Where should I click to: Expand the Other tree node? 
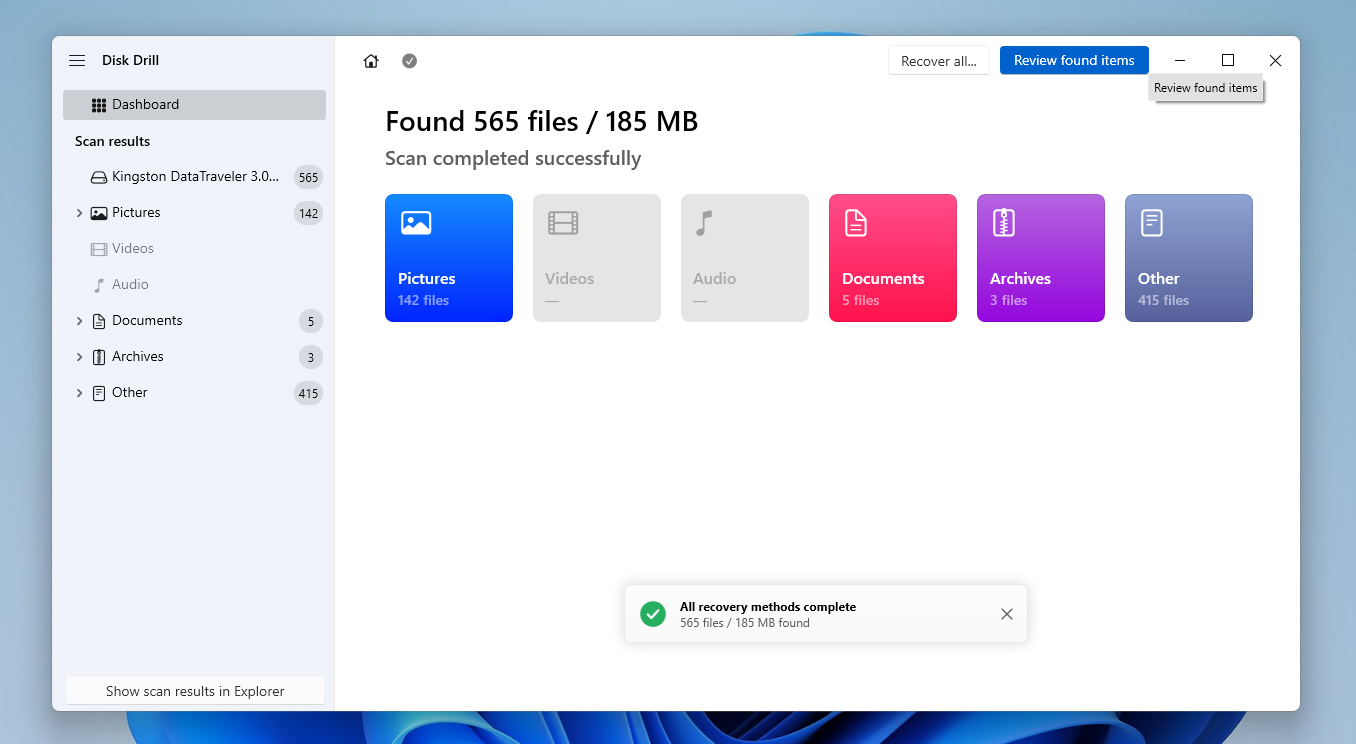pyautogui.click(x=79, y=393)
